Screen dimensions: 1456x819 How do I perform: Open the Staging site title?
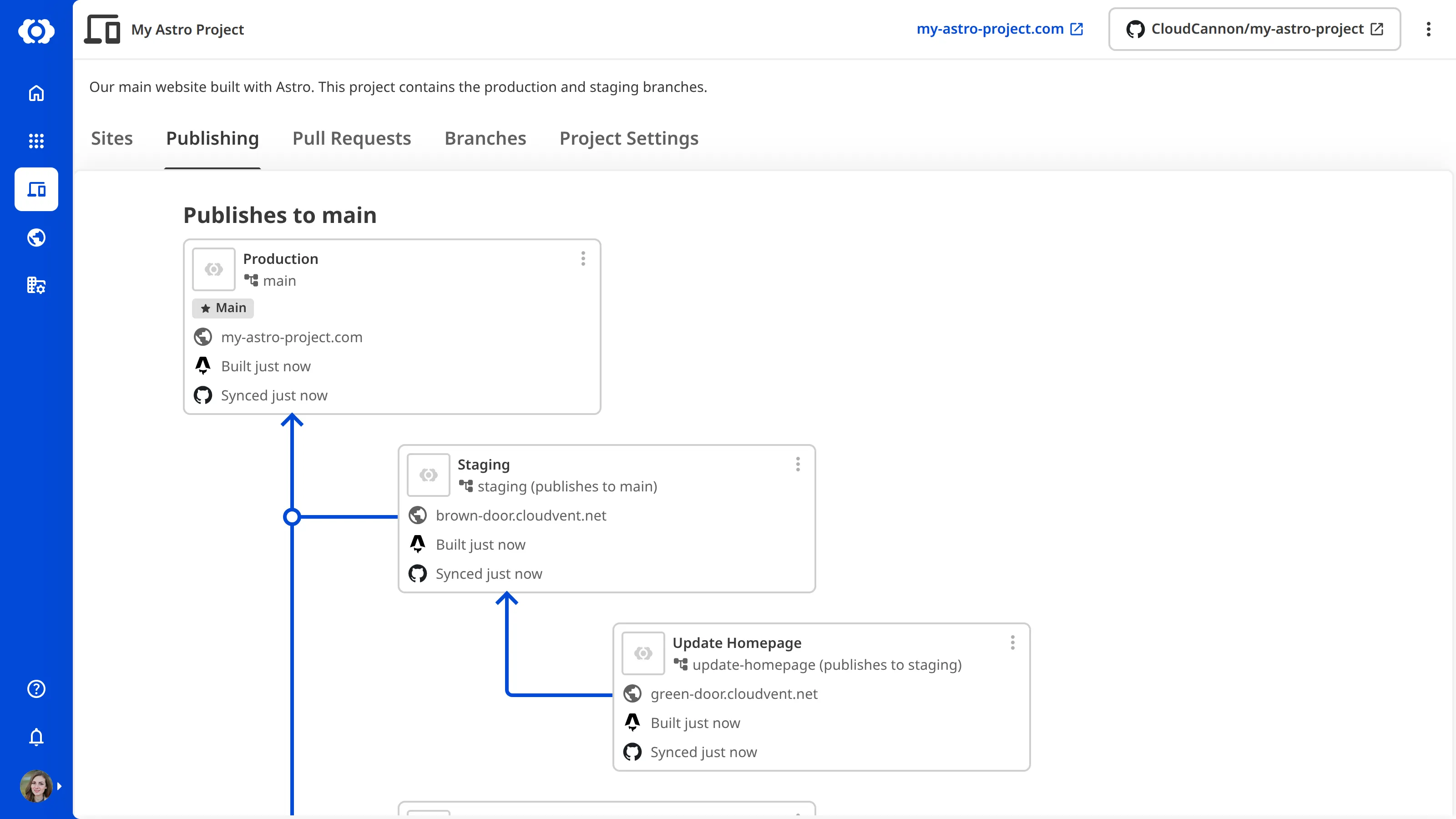(x=484, y=465)
